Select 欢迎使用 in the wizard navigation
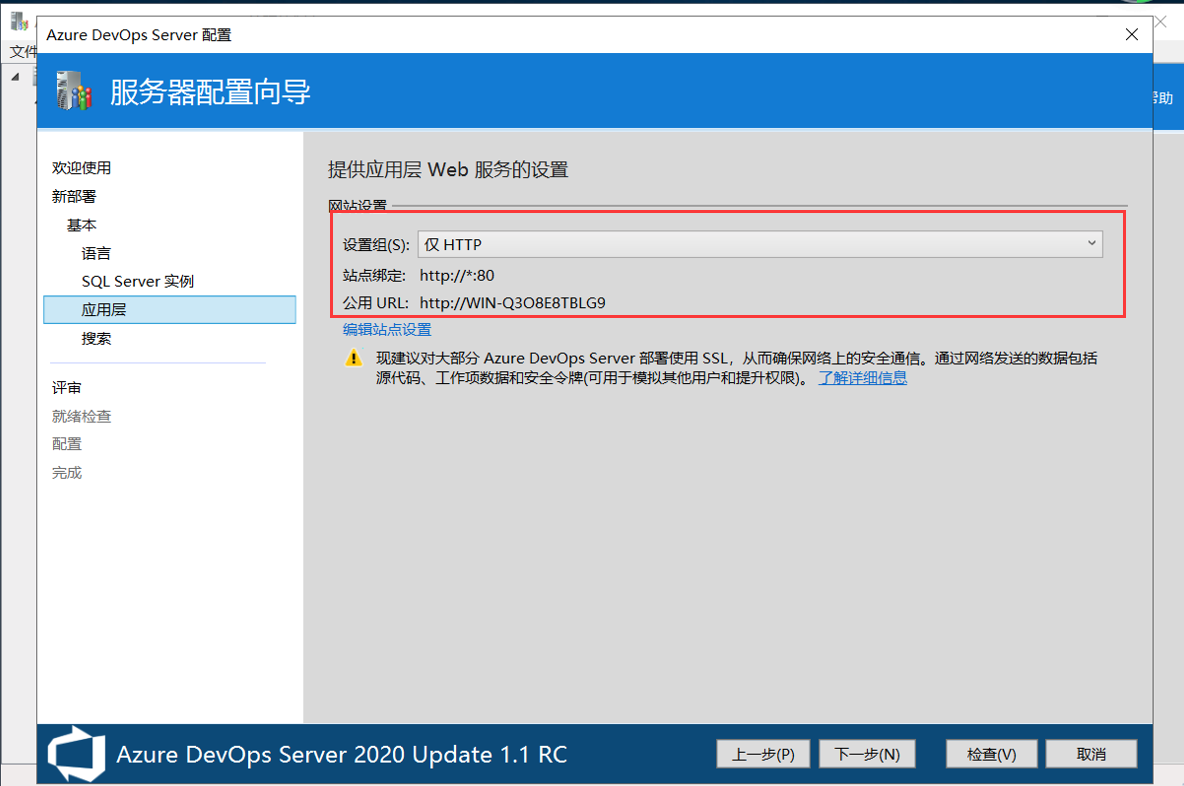 pos(82,168)
